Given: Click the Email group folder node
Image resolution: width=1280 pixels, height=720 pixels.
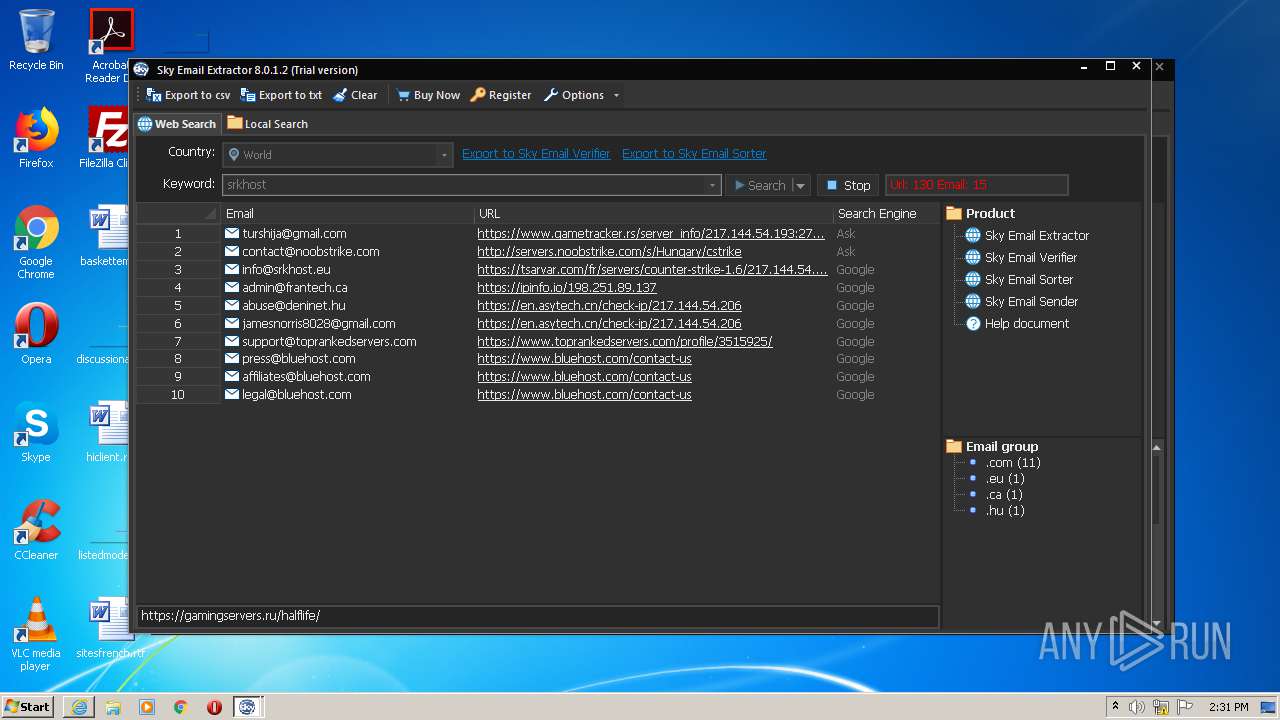Looking at the screenshot, I should click(x=992, y=446).
